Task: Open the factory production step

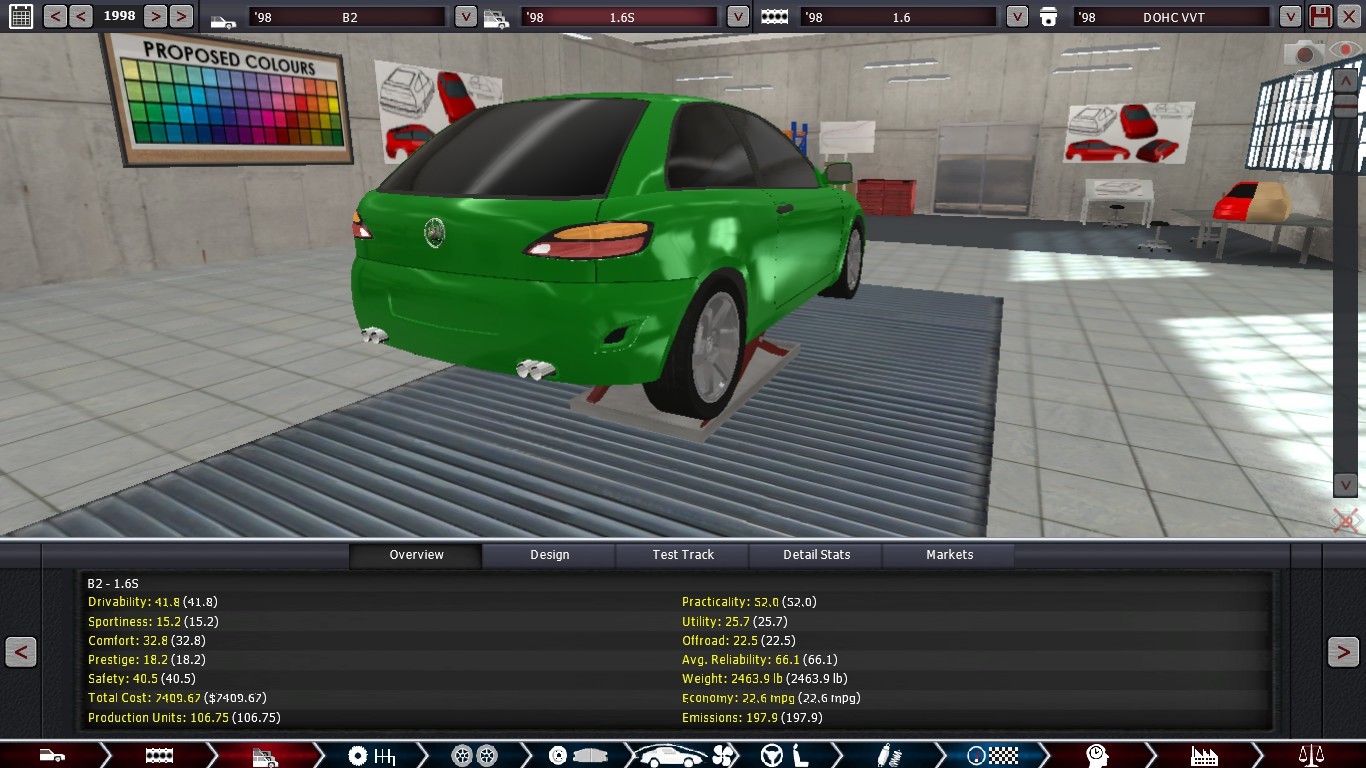Action: pos(1203,755)
